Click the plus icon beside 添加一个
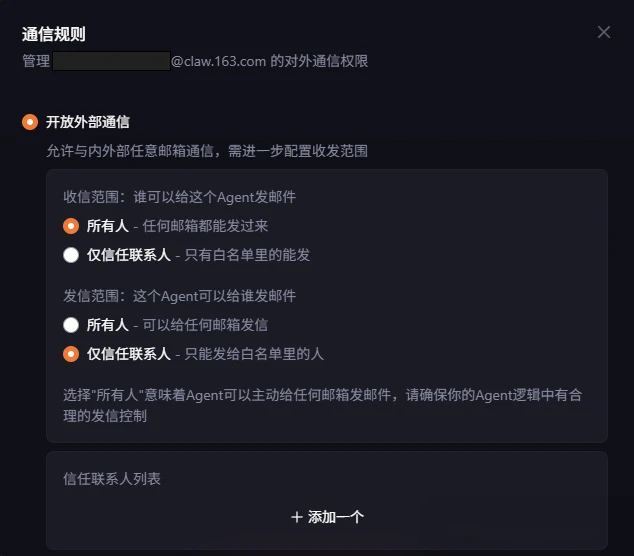This screenshot has height=556, width=634. (296, 517)
